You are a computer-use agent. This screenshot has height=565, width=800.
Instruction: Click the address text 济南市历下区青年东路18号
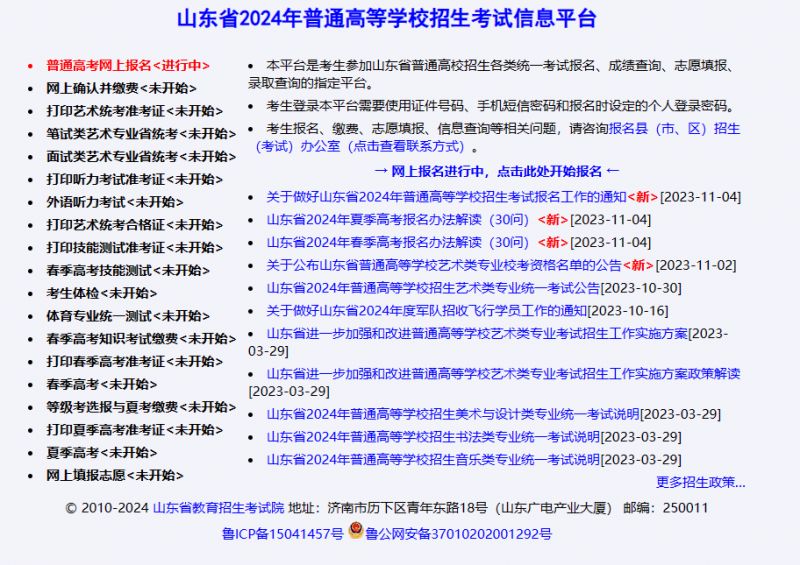point(407,508)
